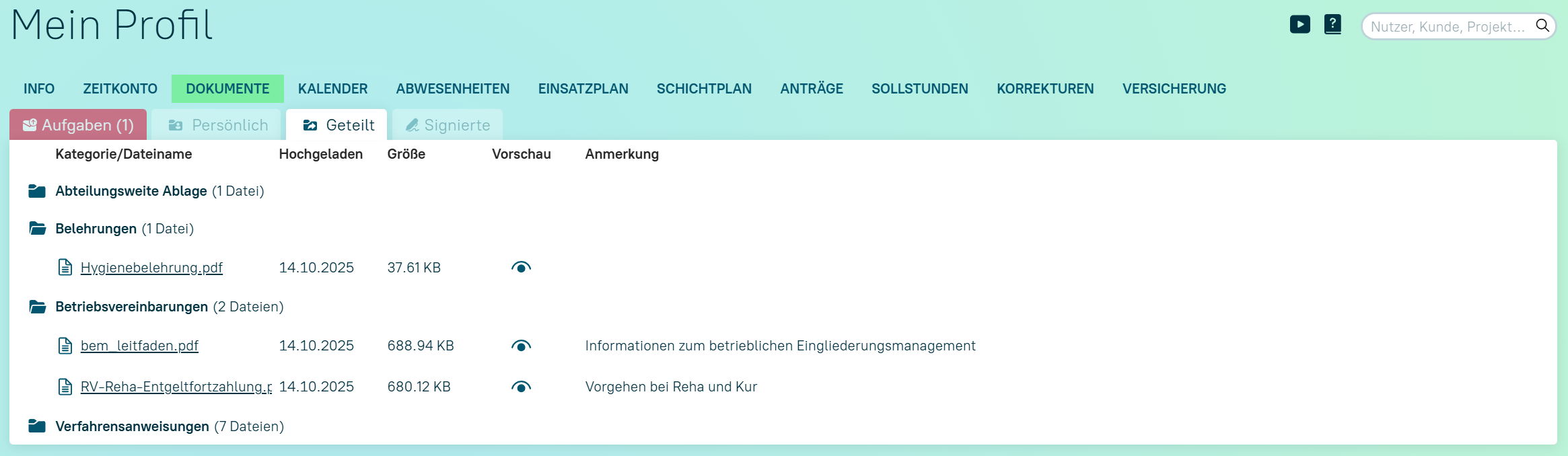
Task: Switch to the Aufgaben (1) tab
Action: pyautogui.click(x=78, y=125)
